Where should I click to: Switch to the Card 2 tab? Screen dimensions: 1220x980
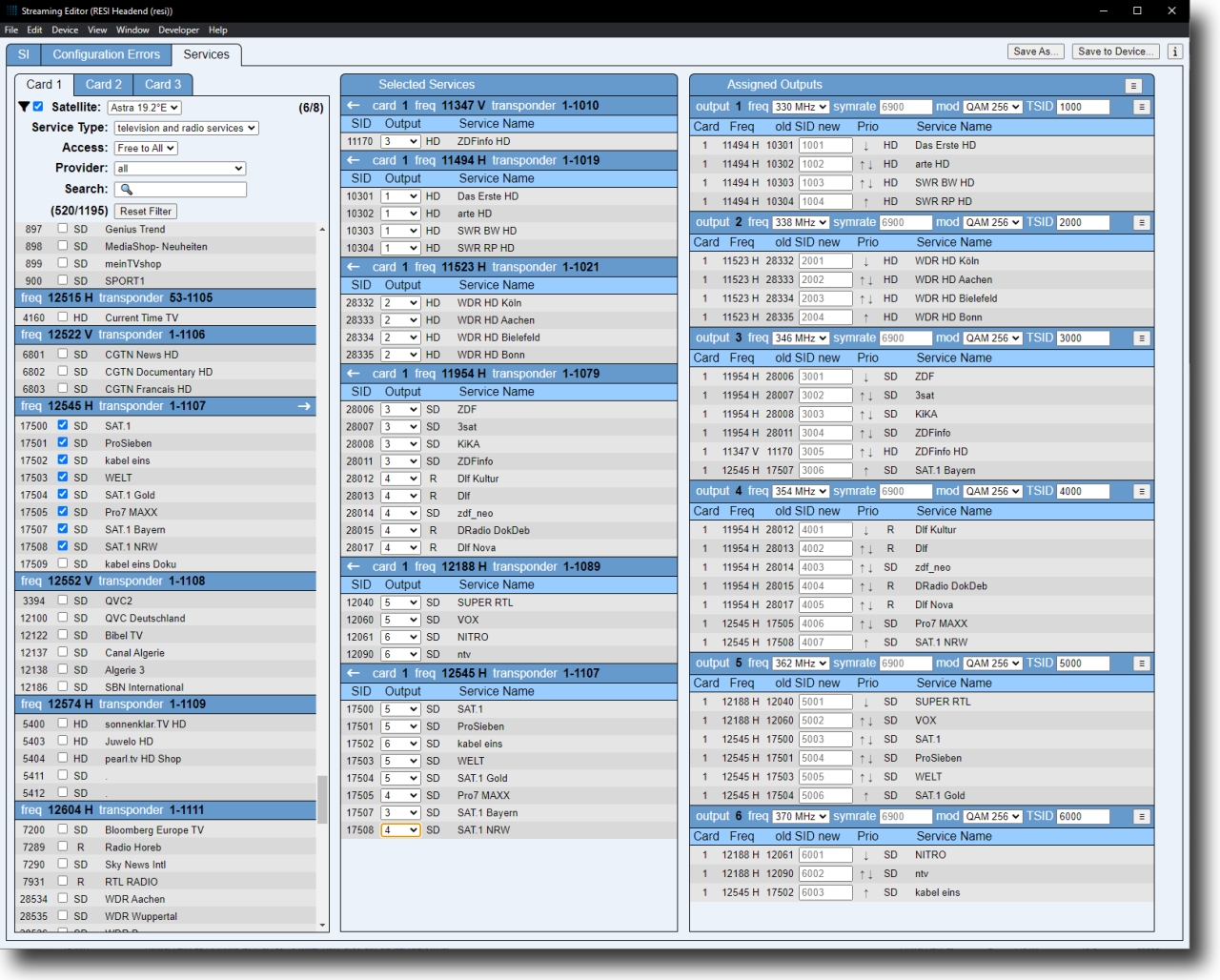click(103, 84)
